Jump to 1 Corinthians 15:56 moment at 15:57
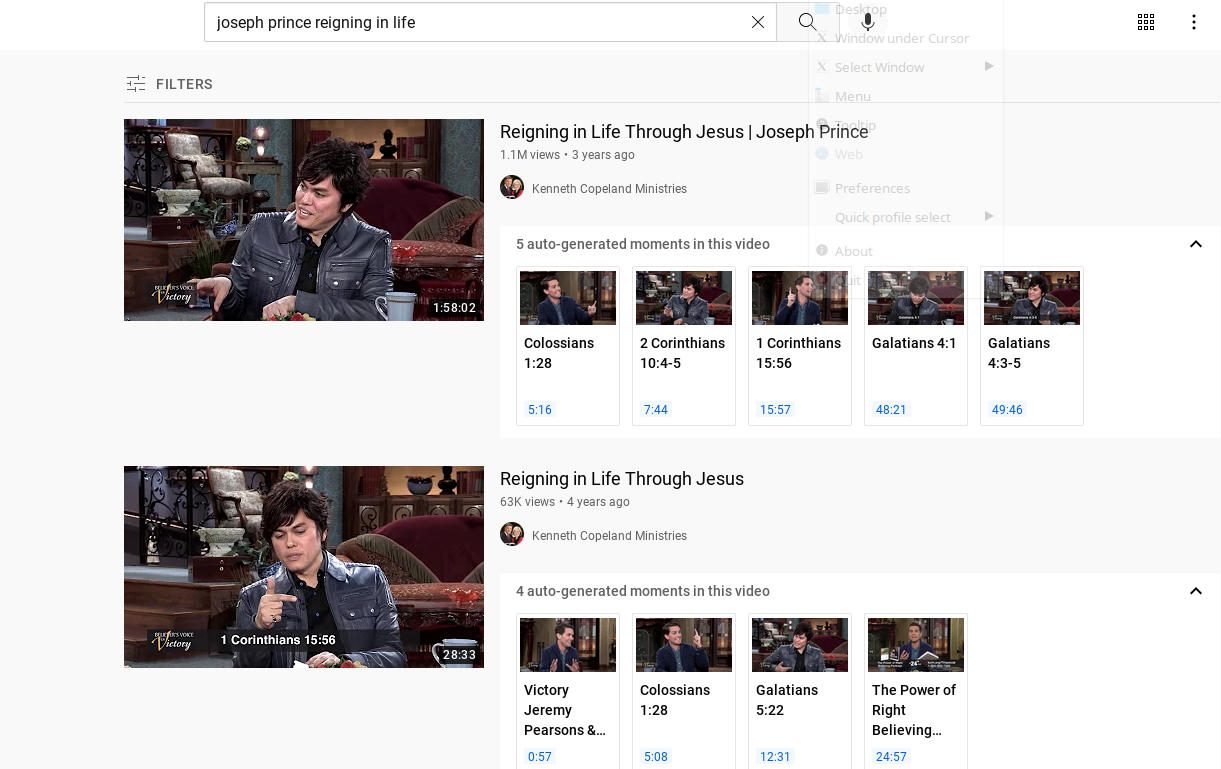This screenshot has height=769, width=1221. coord(800,346)
